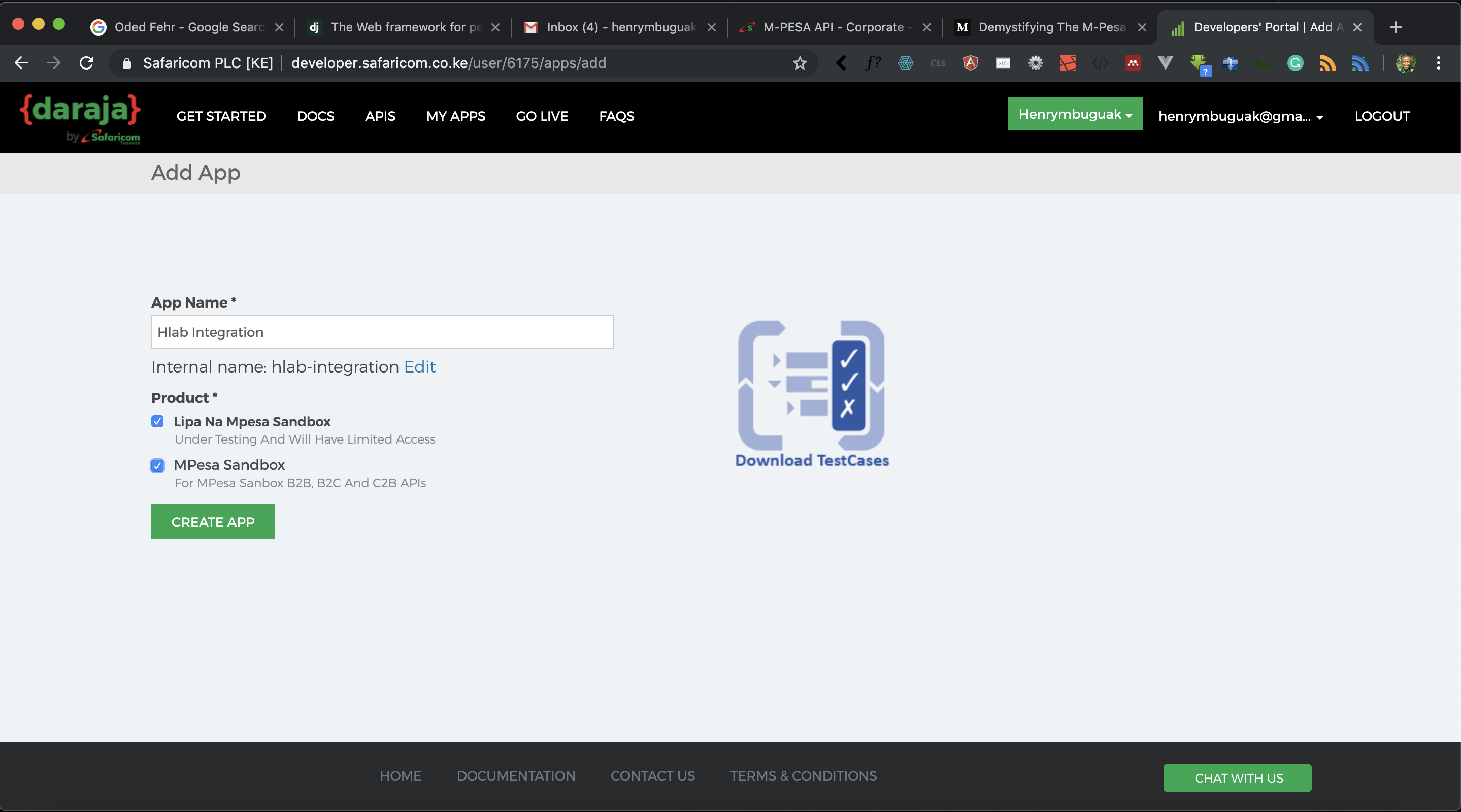1461x812 pixels.
Task: Open a new browser tab
Action: (1396, 27)
